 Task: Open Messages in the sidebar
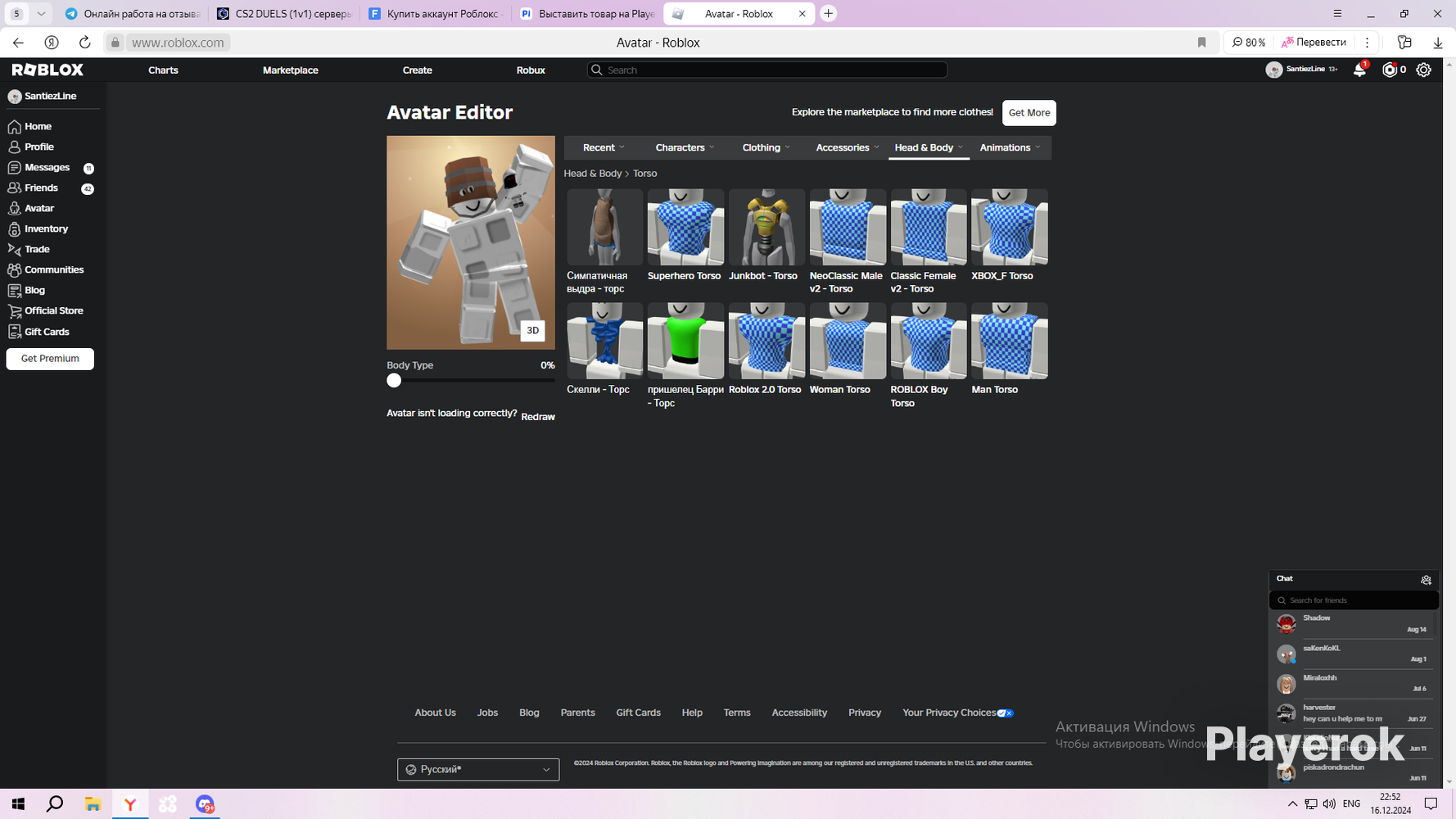tap(47, 167)
